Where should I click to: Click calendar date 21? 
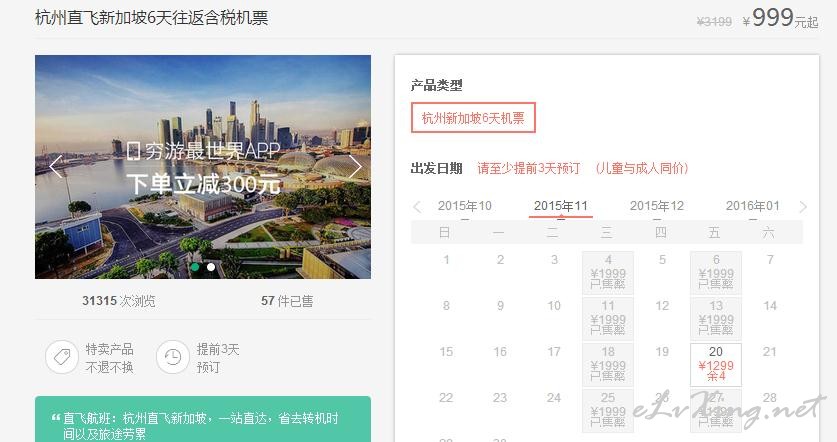pos(770,352)
